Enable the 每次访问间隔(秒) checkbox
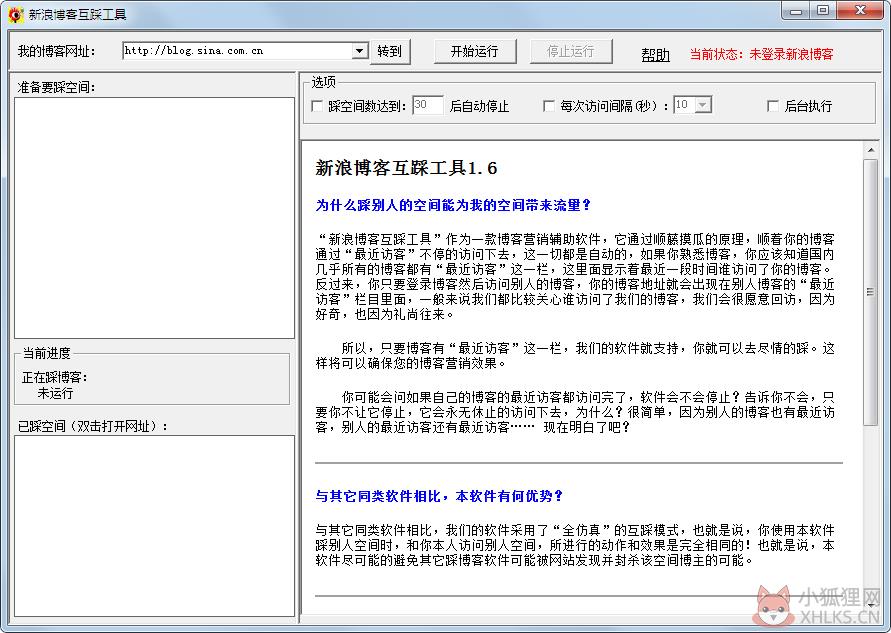 point(548,106)
